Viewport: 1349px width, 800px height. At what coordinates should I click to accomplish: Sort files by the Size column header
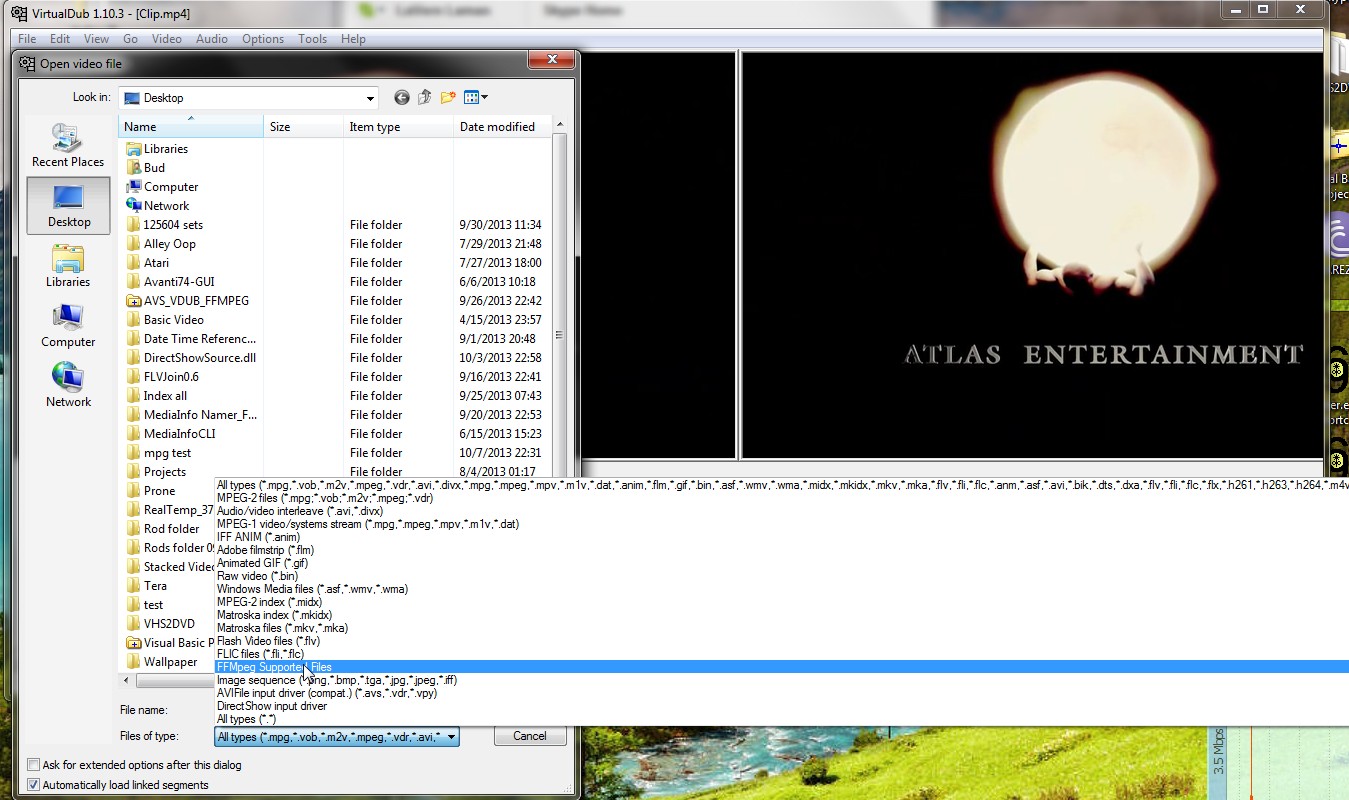tap(304, 127)
